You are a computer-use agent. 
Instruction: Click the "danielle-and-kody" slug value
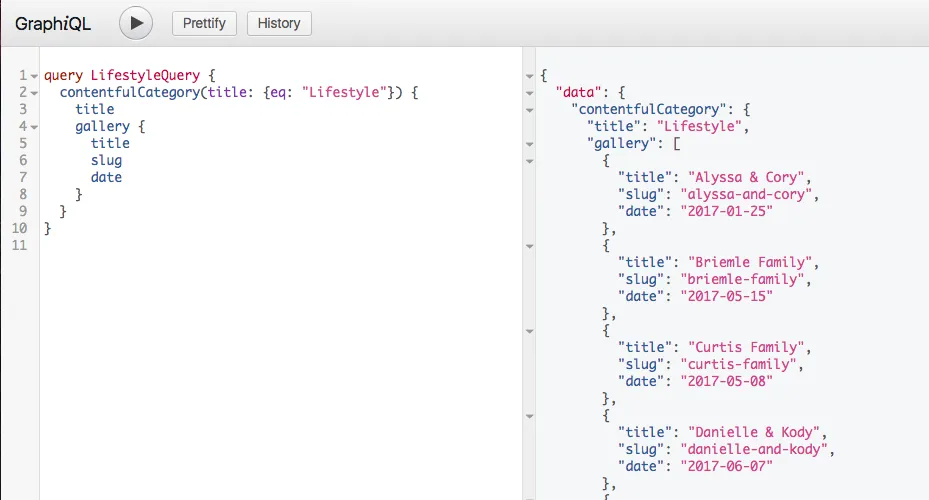(754, 449)
